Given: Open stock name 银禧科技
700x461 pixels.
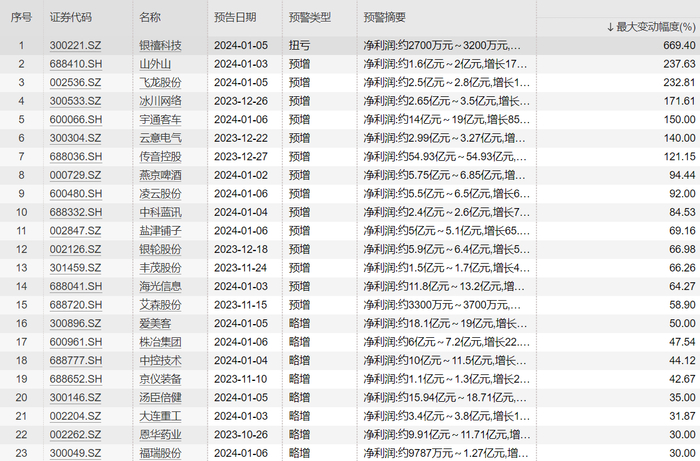Looking at the screenshot, I should (x=161, y=46).
